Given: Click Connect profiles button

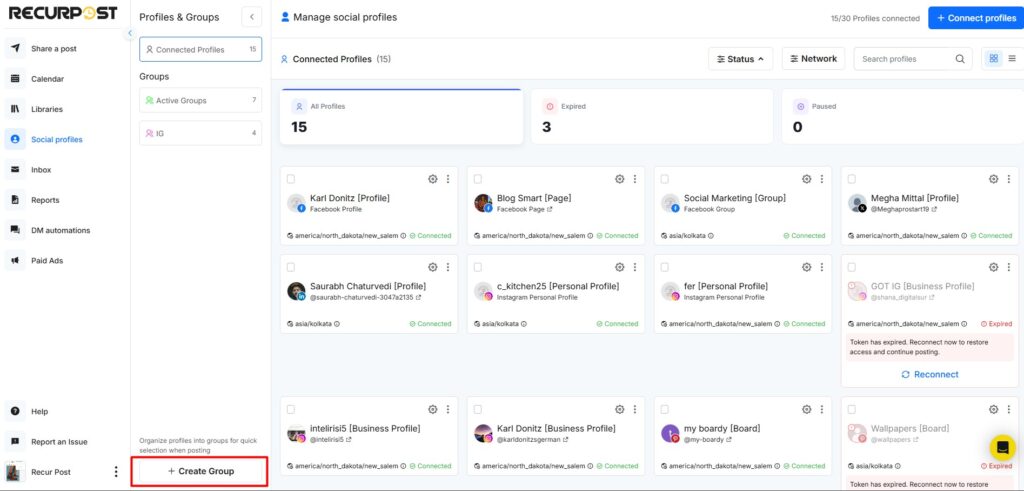Looking at the screenshot, I should (976, 18).
